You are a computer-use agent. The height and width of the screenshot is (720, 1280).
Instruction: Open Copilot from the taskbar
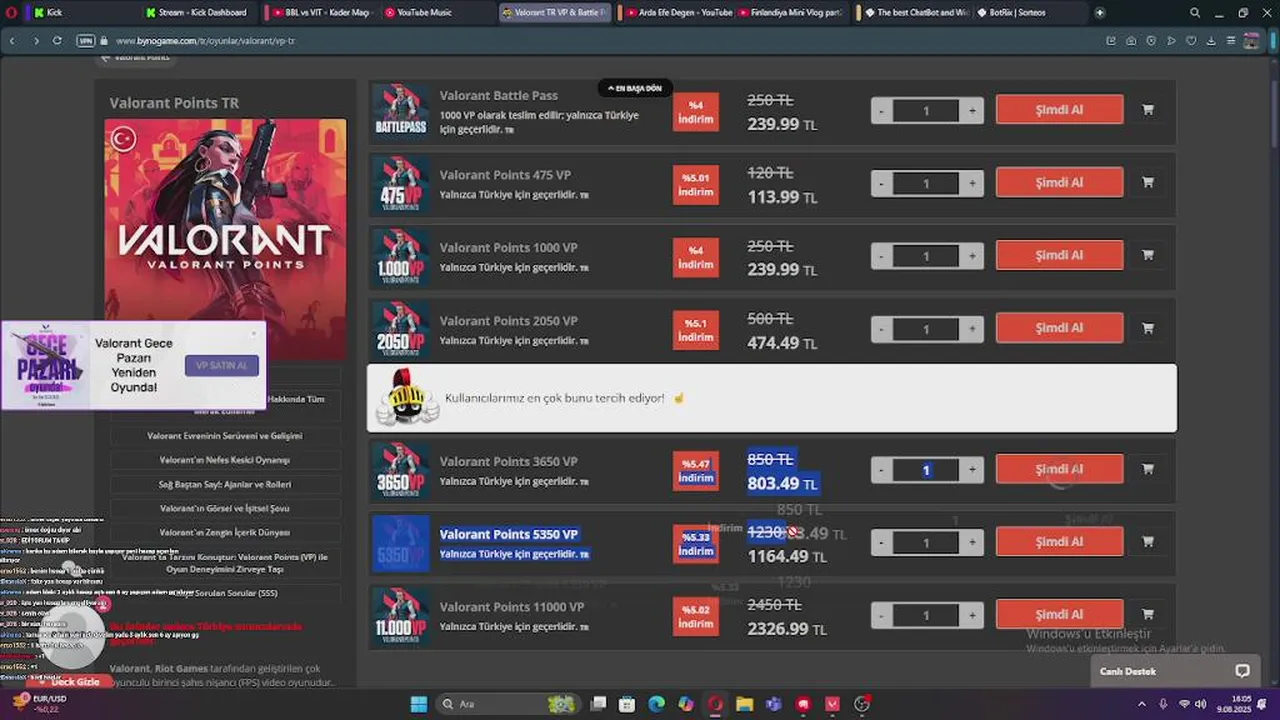click(x=686, y=704)
